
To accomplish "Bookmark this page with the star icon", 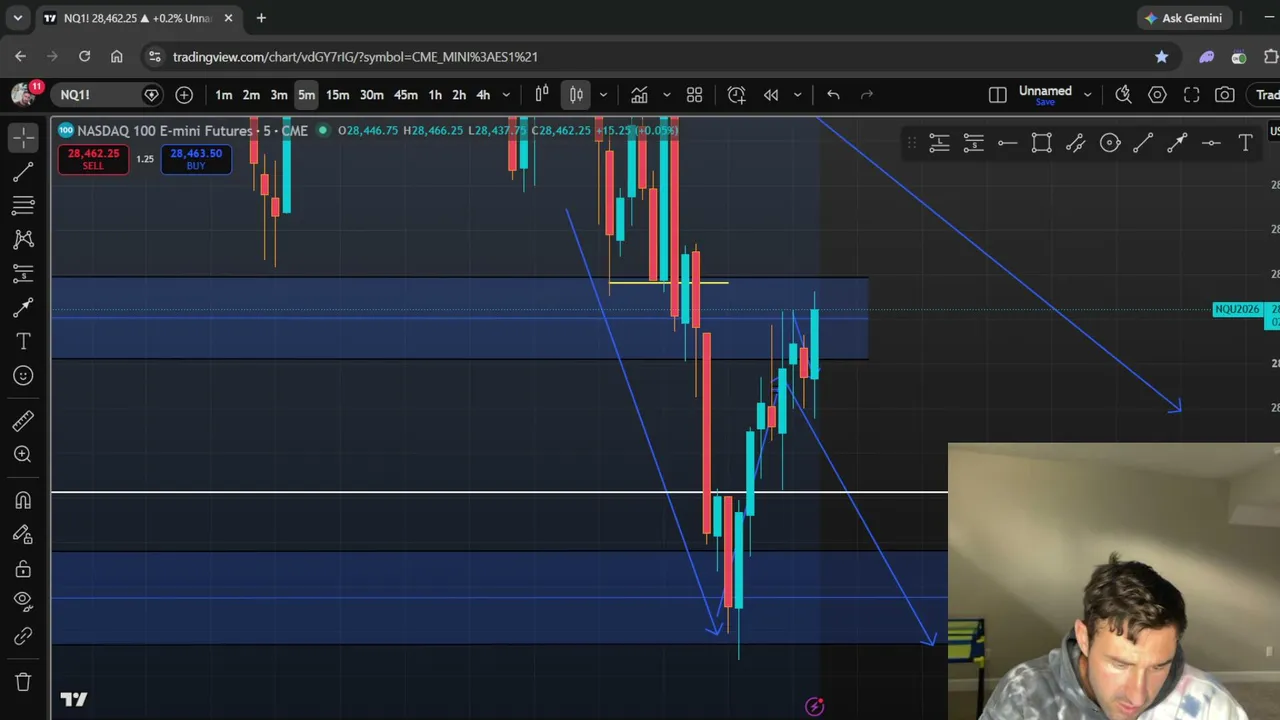I will pos(1162,57).
